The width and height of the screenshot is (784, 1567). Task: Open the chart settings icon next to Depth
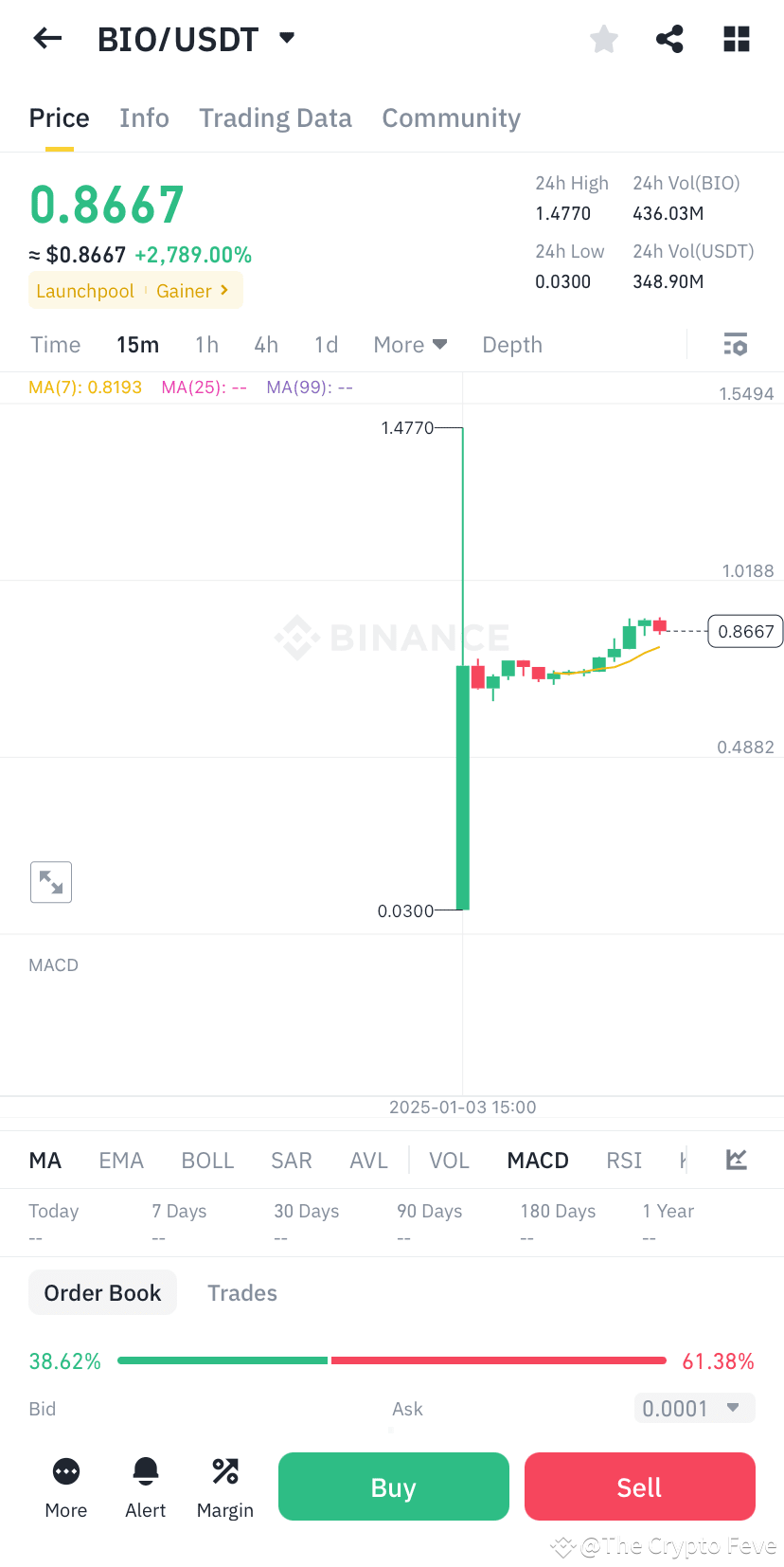point(736,344)
